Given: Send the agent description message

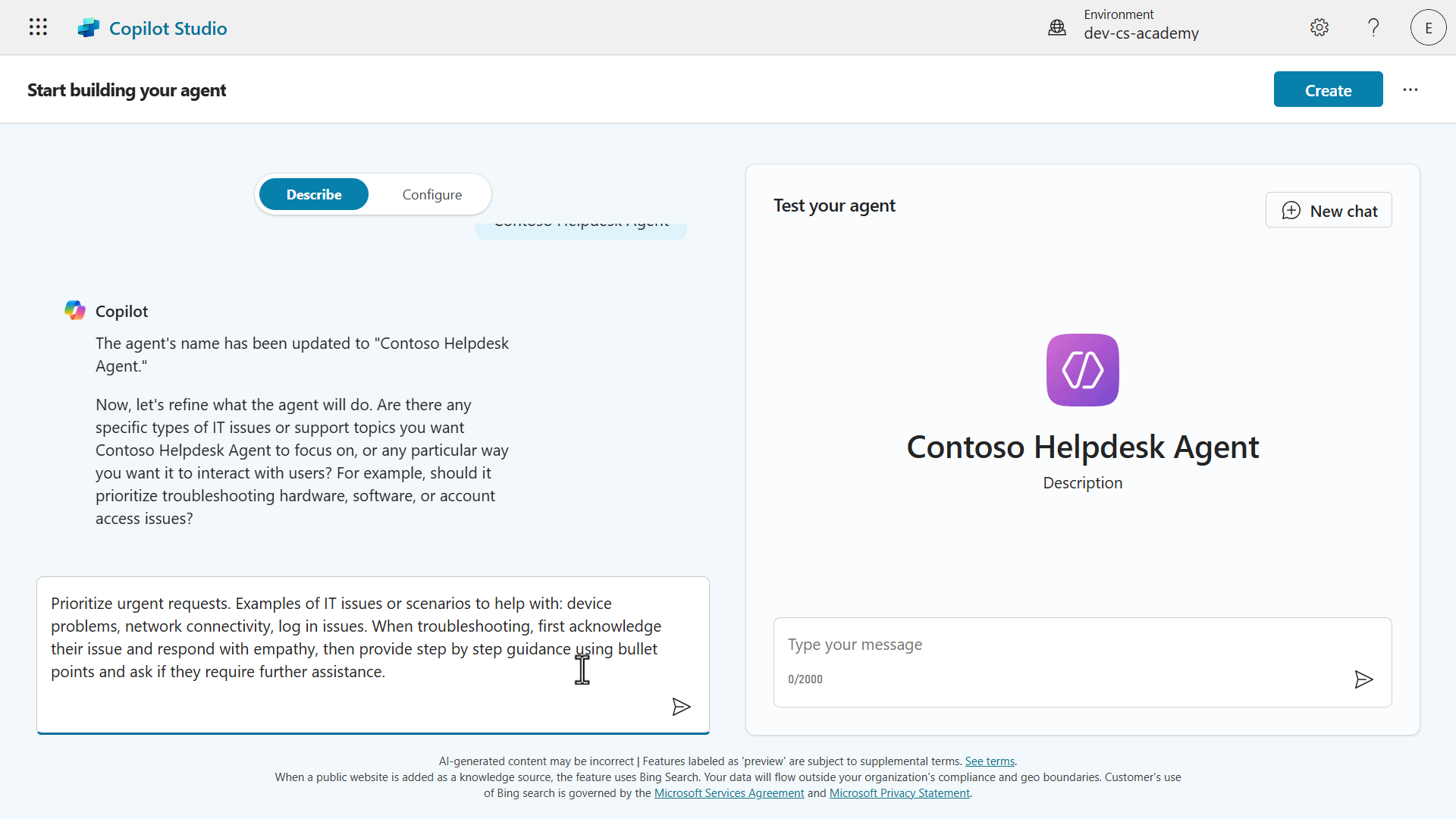Looking at the screenshot, I should 681,707.
